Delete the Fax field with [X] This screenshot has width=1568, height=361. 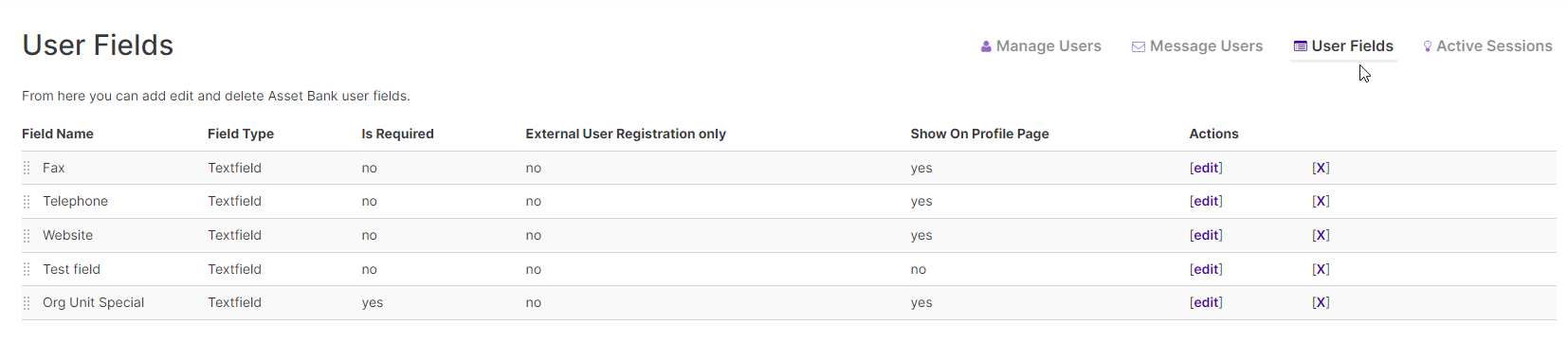point(1321,168)
